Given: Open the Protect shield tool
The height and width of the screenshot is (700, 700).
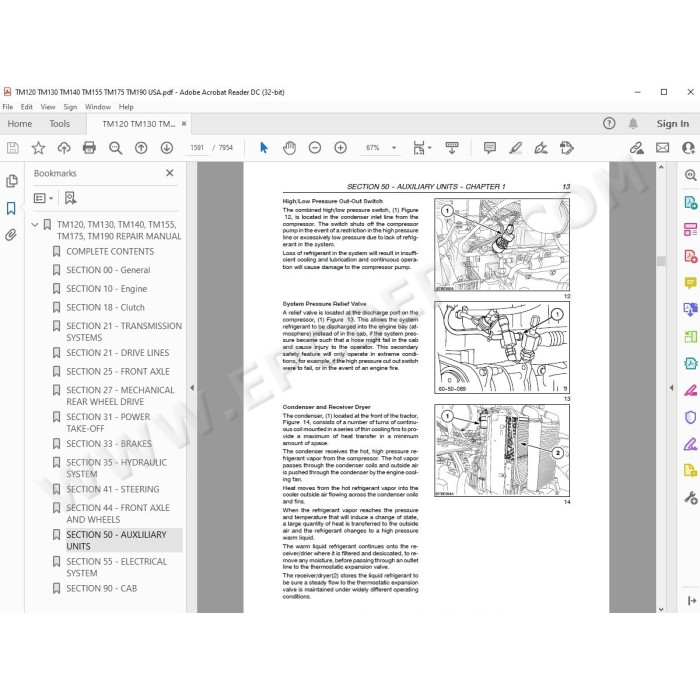Looking at the screenshot, I should pos(690,417).
